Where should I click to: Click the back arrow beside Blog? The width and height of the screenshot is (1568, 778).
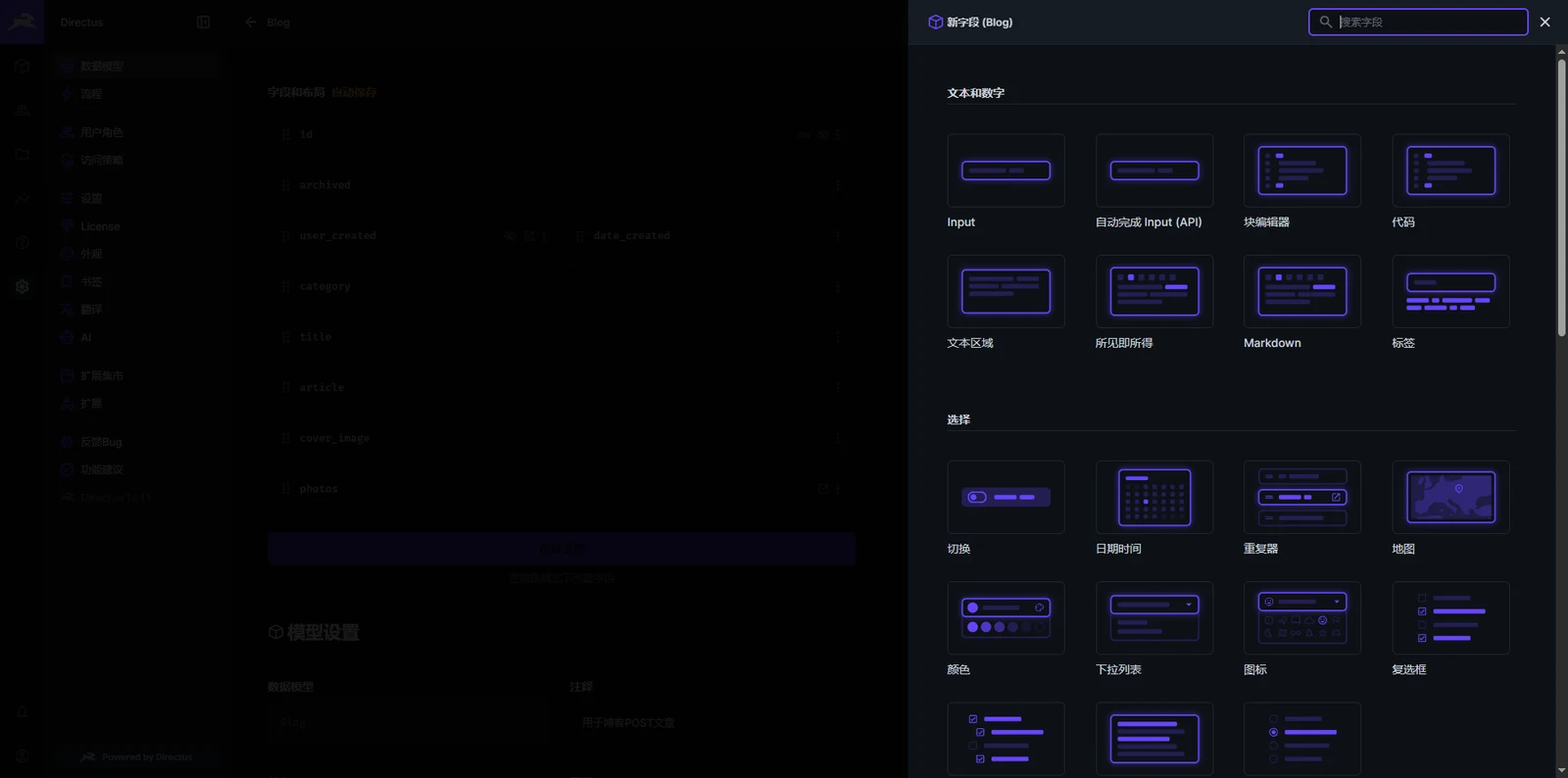251,22
